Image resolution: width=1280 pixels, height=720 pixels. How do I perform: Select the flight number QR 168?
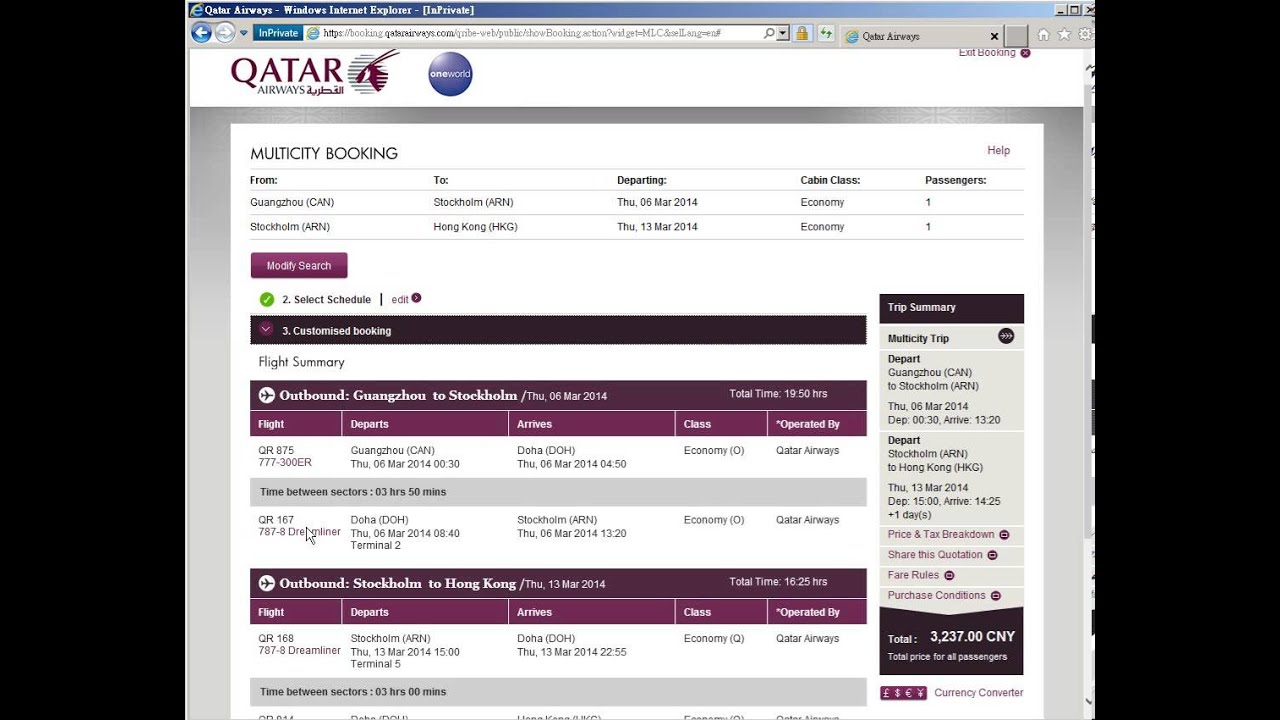[276, 638]
